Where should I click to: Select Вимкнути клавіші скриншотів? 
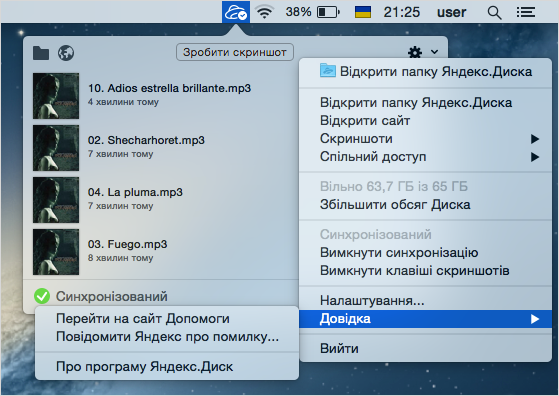(425, 271)
